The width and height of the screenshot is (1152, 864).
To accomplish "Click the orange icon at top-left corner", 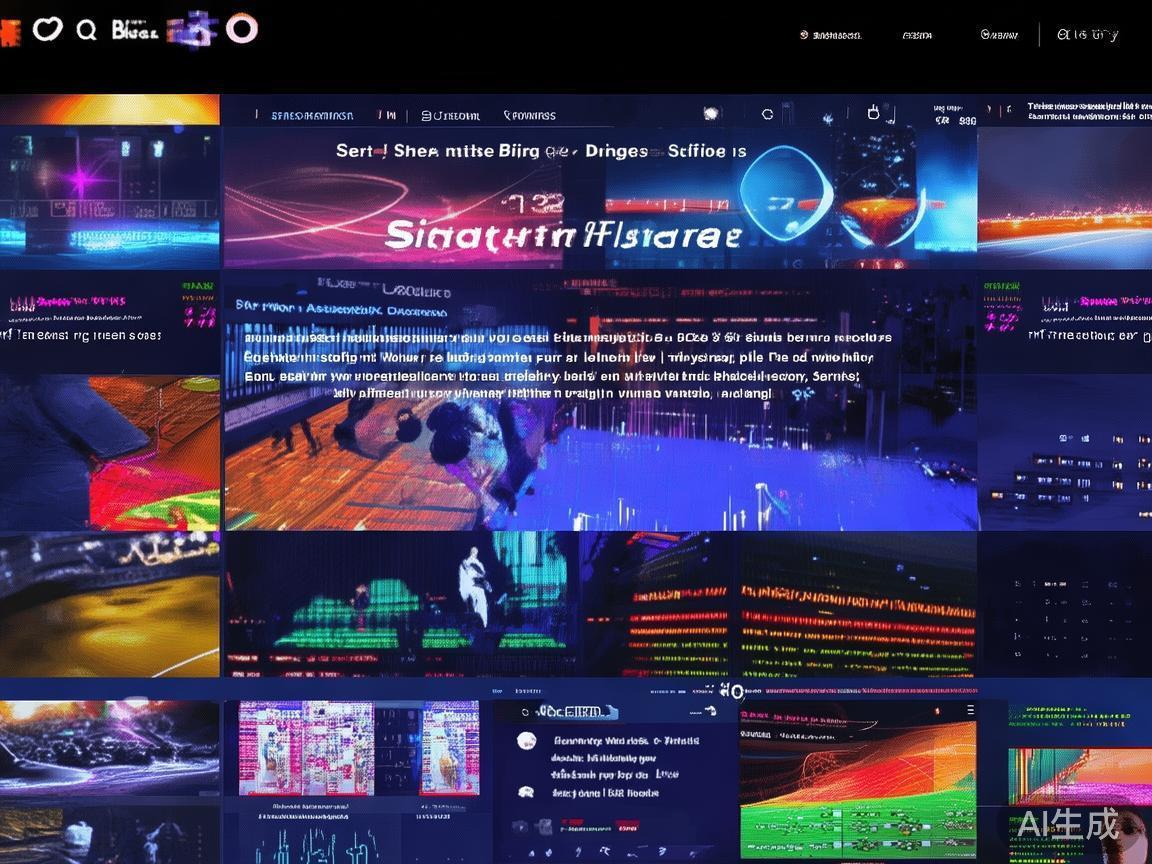I will 9,33.
